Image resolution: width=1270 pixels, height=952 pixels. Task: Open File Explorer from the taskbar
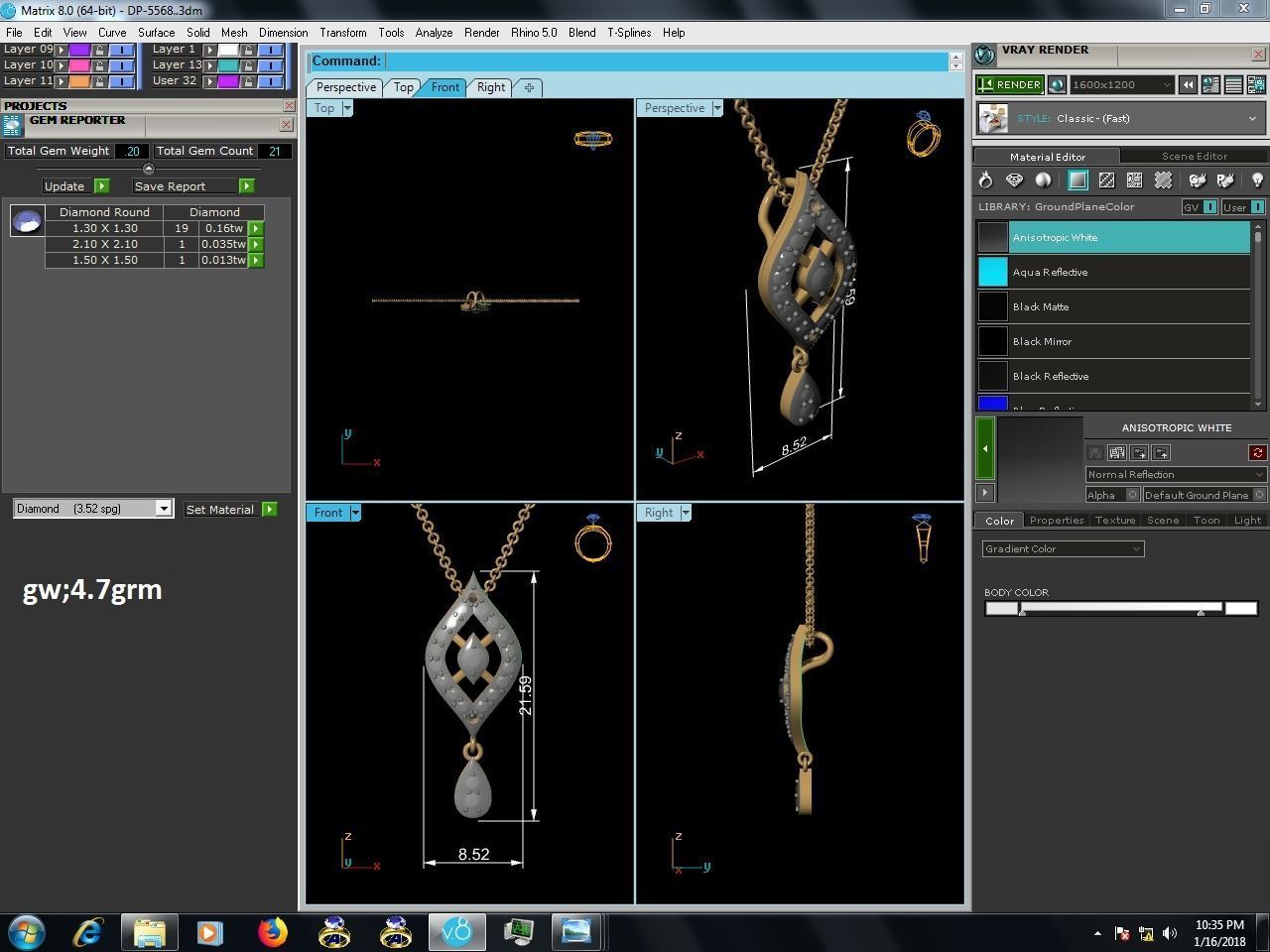150,932
